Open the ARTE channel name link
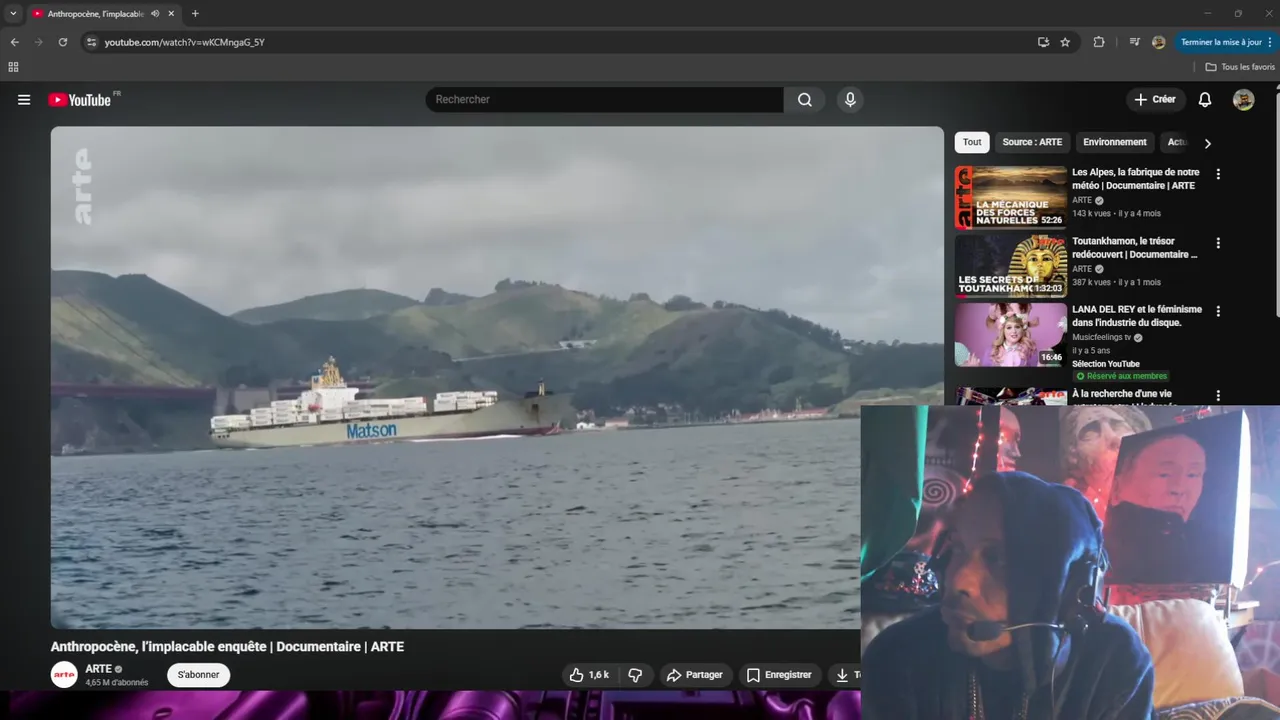1280x720 pixels. [98, 669]
